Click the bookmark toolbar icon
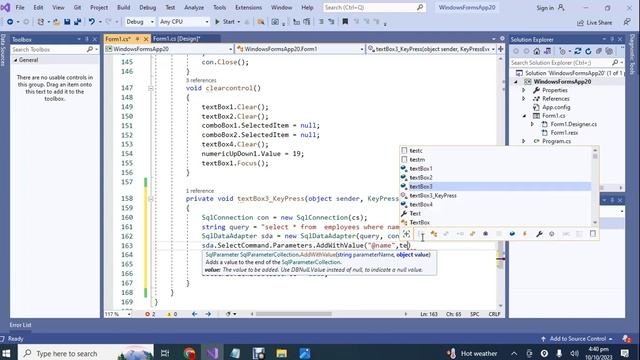The image size is (640, 360). click(x=345, y=22)
